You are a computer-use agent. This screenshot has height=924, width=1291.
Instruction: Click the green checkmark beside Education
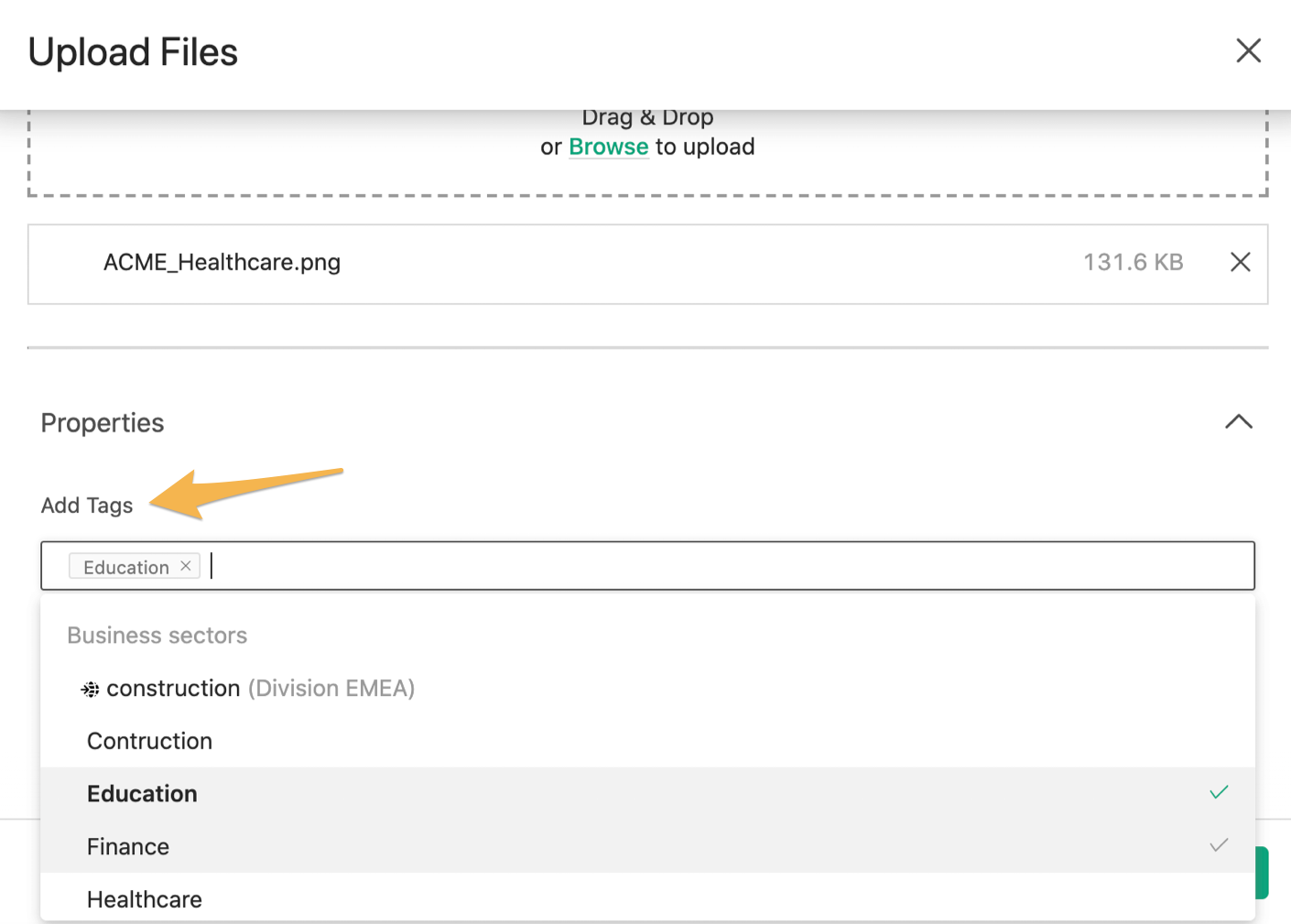[x=1219, y=792]
